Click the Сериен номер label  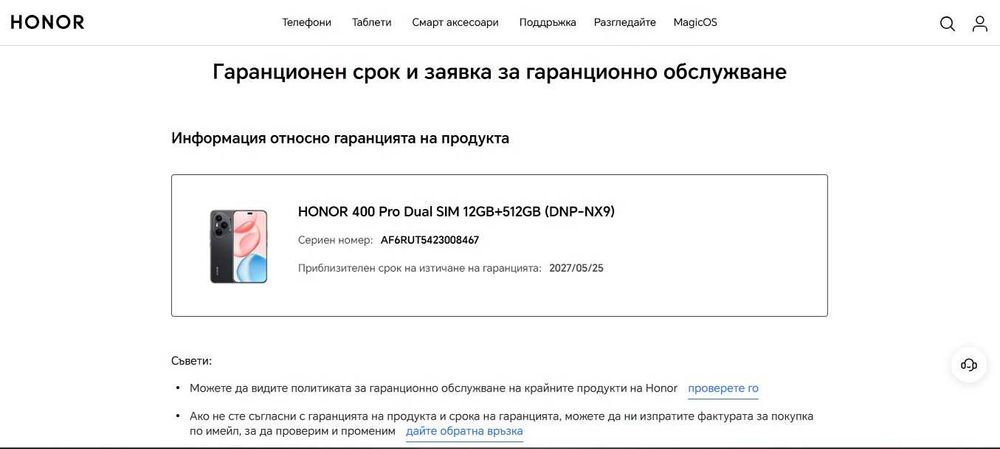[x=335, y=240]
